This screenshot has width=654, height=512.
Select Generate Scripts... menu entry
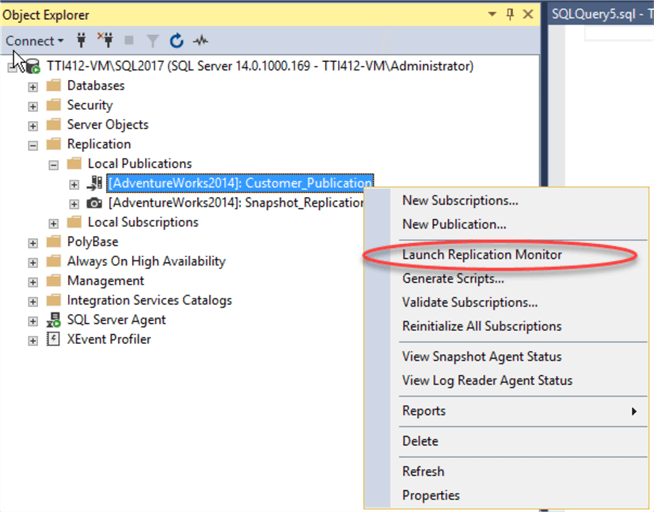506,278
